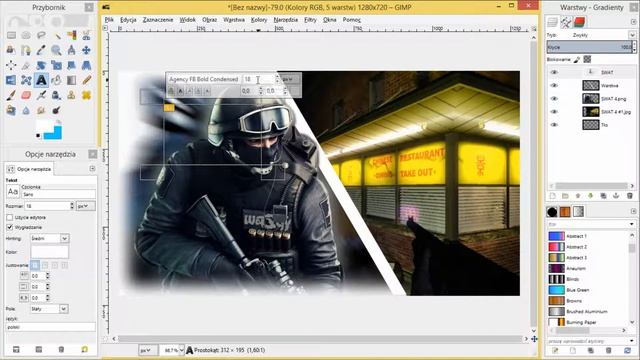The height and width of the screenshot is (360, 640).
Task: Open the status bar unit px dropdown
Action: coord(147,350)
